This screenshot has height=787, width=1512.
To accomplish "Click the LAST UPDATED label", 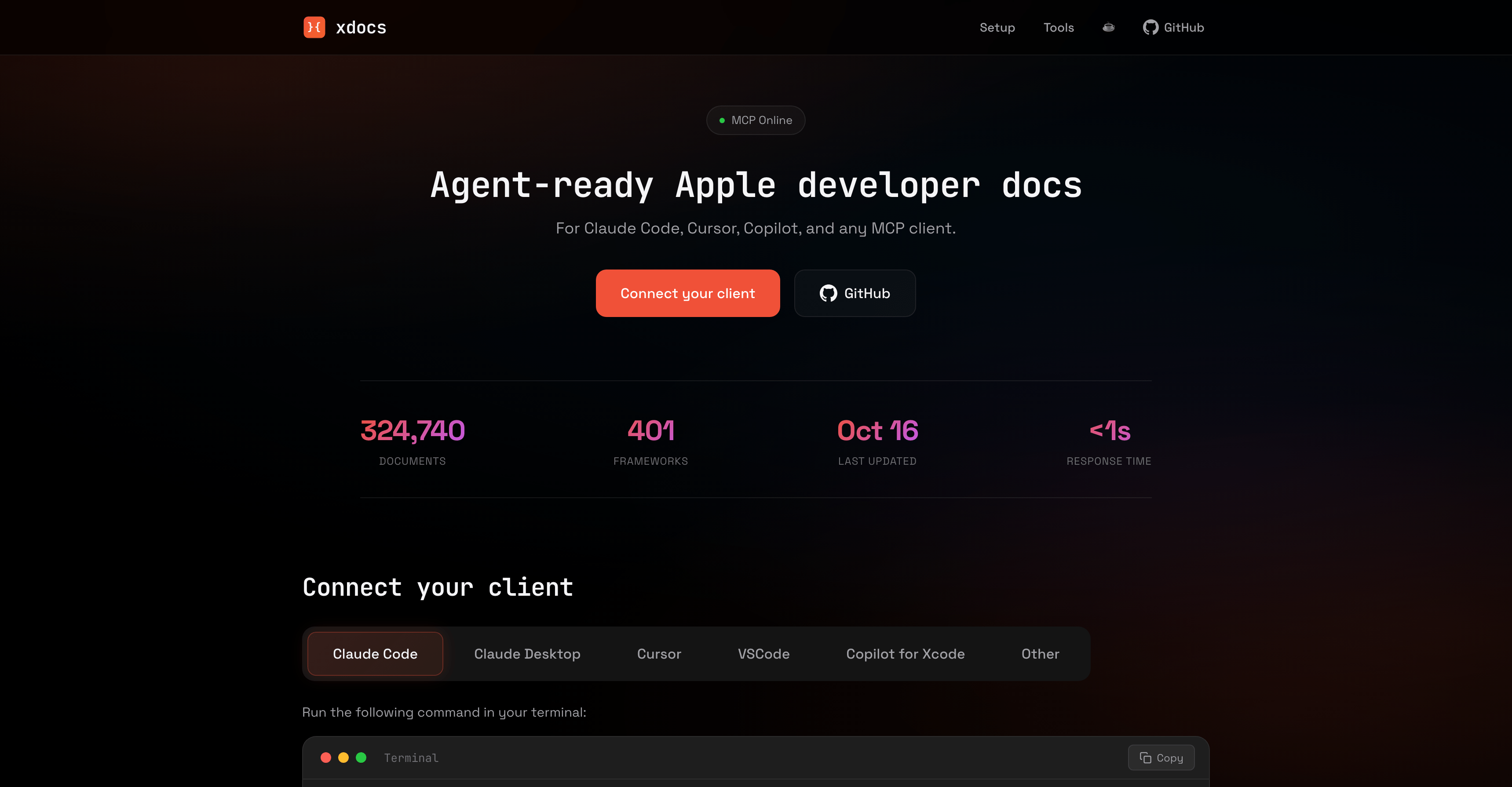I will coord(877,461).
